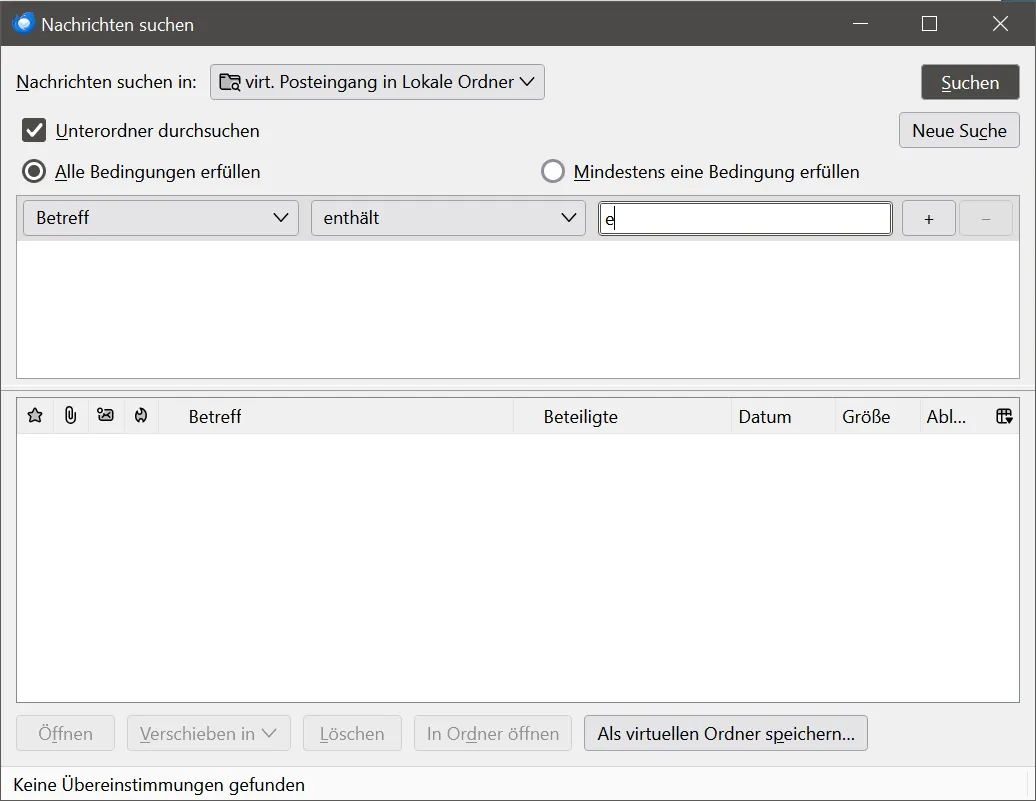
Task: Add a search condition with plus button
Action: (x=928, y=219)
